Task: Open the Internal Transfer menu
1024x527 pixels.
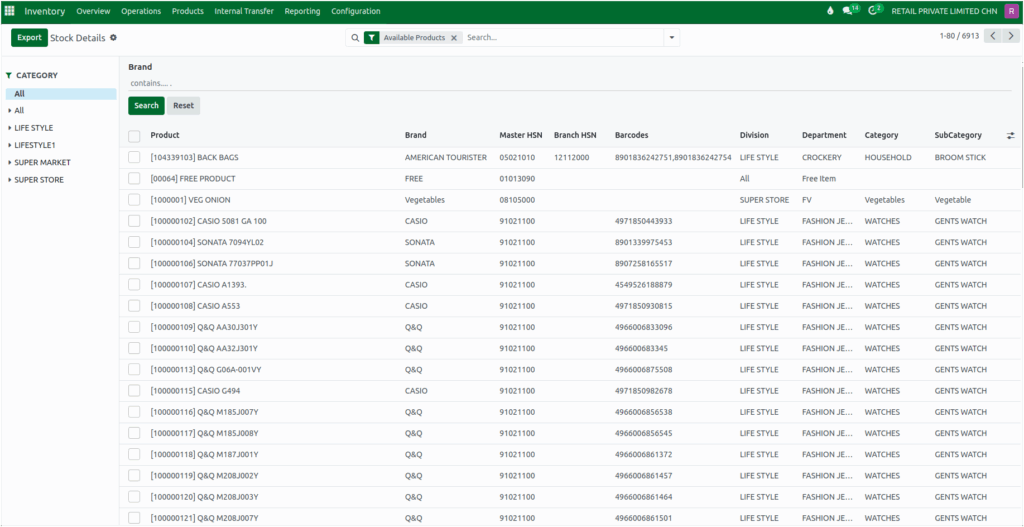Action: (x=244, y=11)
